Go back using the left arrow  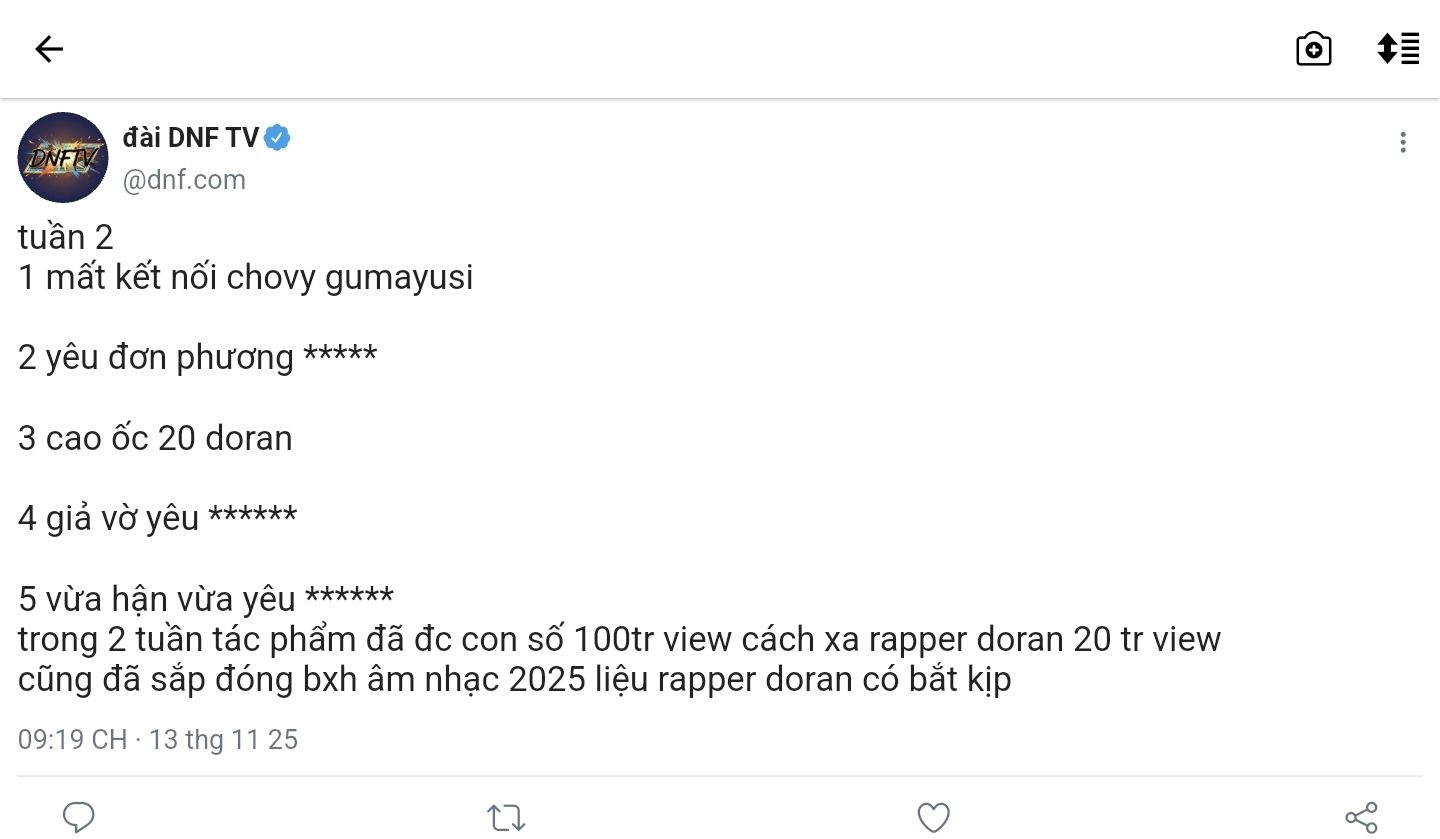[x=49, y=49]
